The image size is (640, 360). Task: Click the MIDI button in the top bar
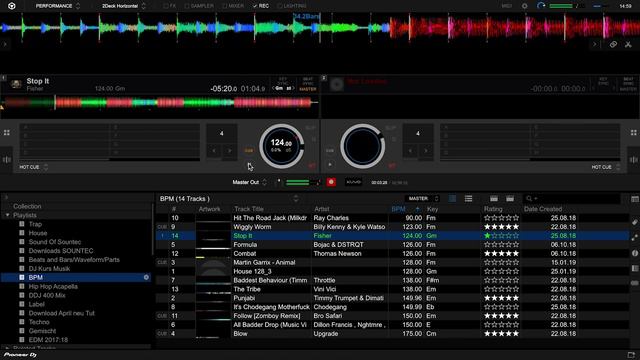pos(507,6)
